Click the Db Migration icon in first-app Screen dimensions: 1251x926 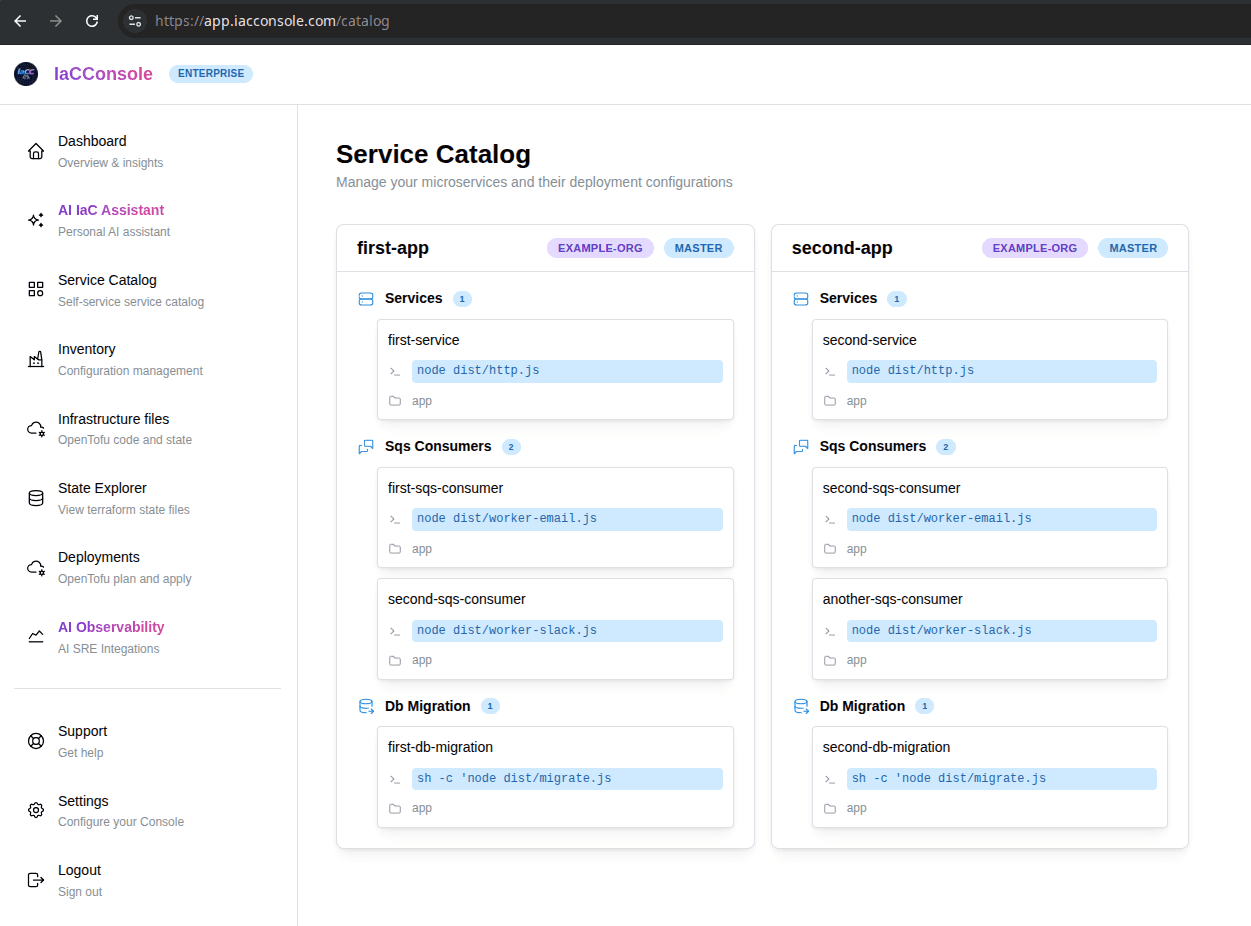(366, 706)
